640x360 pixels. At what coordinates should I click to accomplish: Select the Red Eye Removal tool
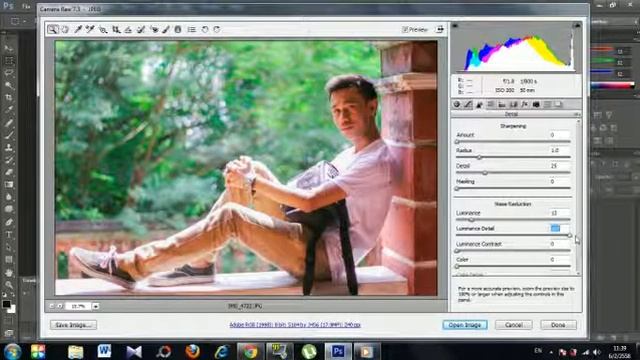tap(154, 29)
